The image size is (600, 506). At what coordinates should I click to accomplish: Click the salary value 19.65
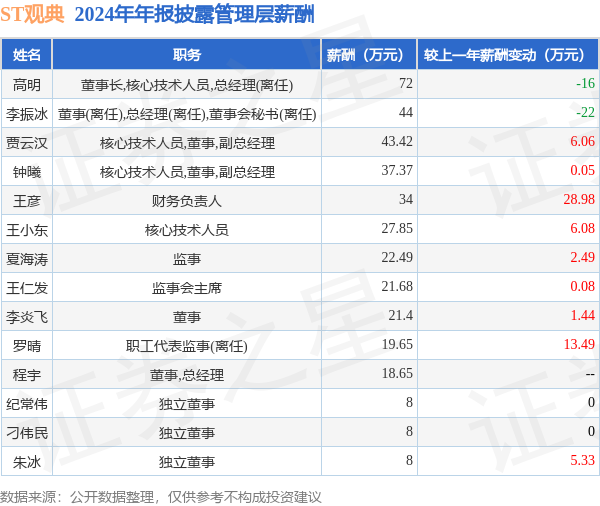tap(397, 344)
